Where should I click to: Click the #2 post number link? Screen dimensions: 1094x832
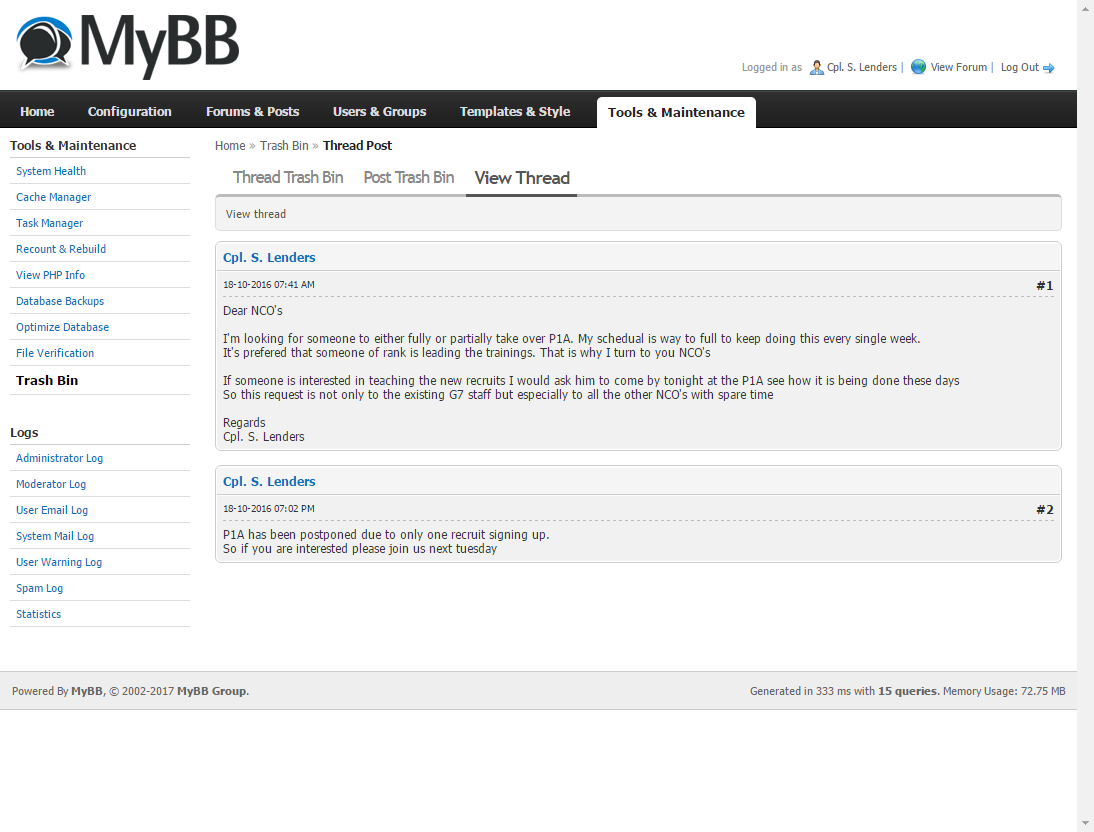tap(1044, 510)
